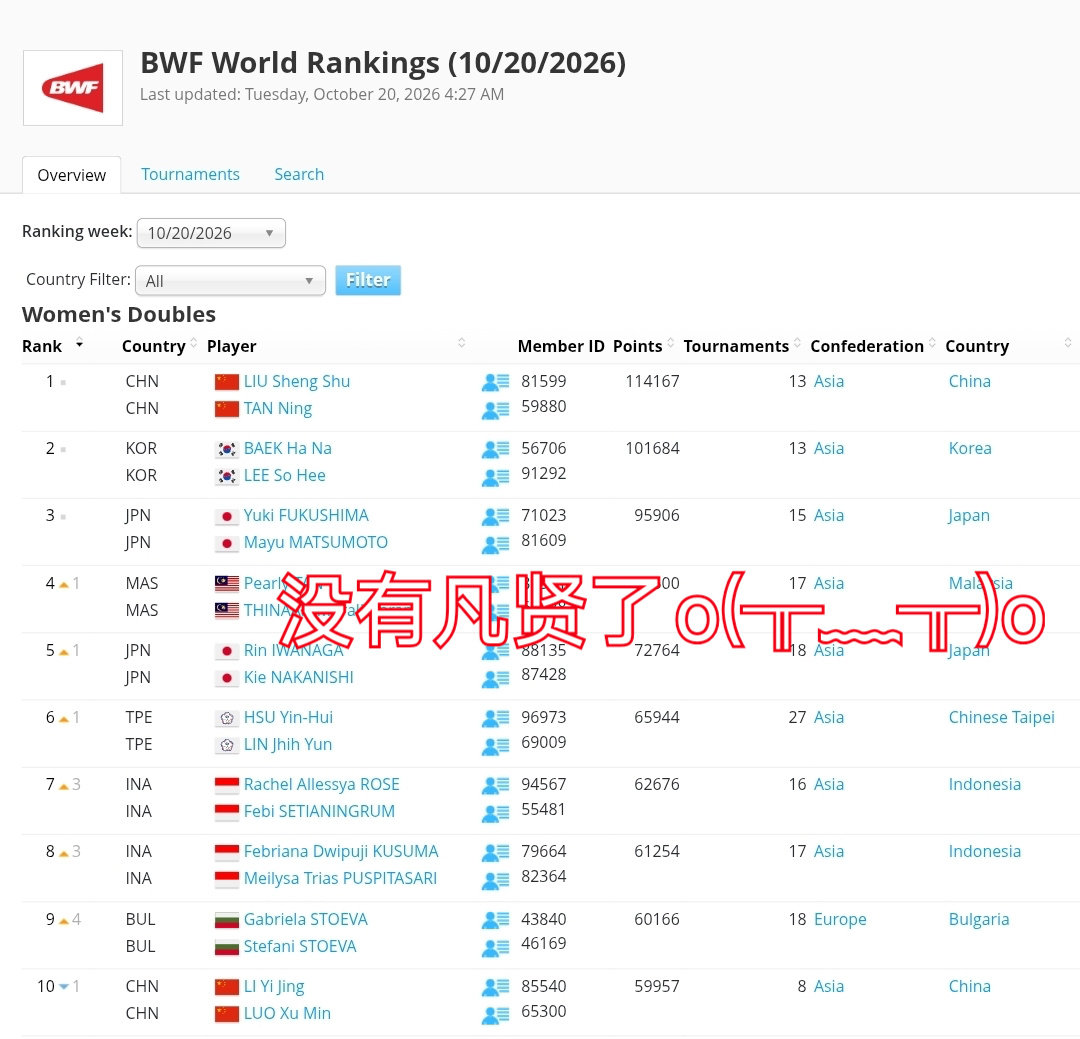Open Yuki FUKUSHIMA player link

(x=306, y=515)
